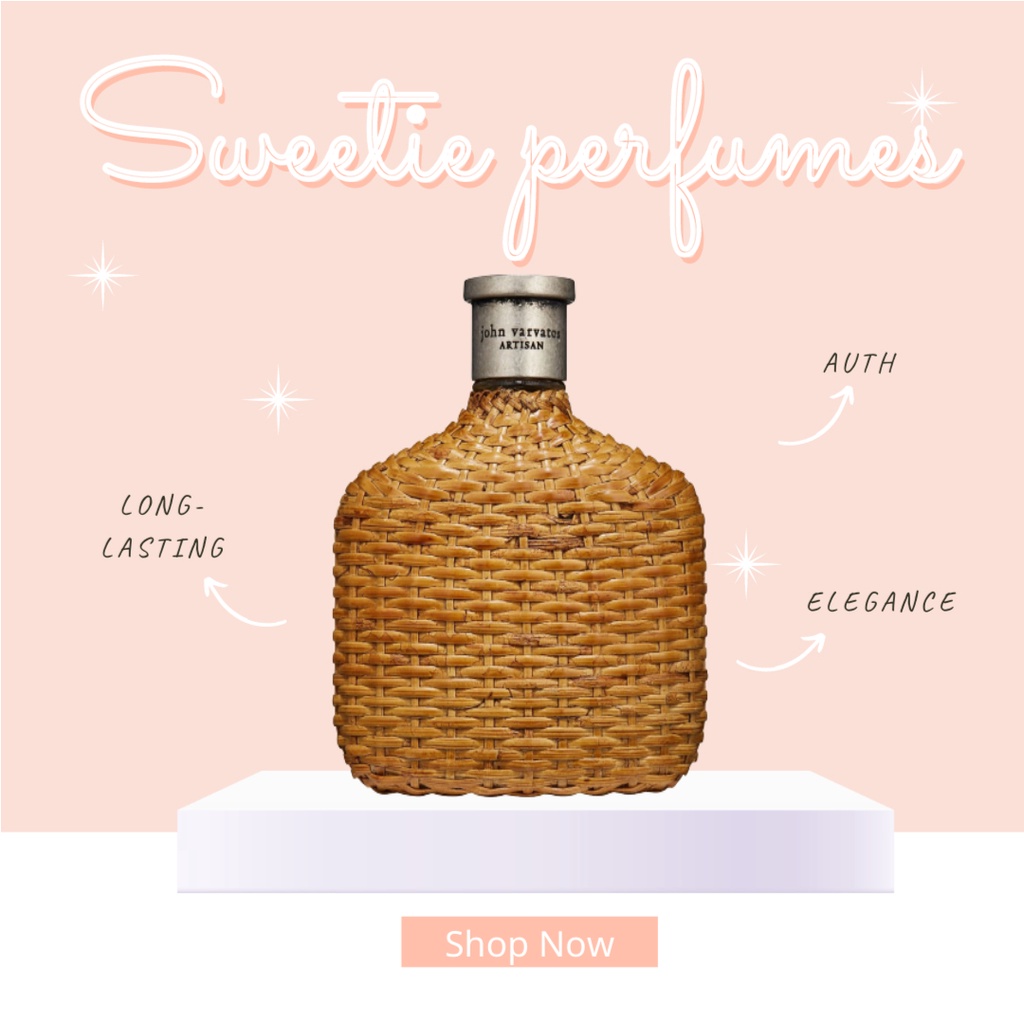
Task: Select the lavender display pedestal
Action: 536,831
